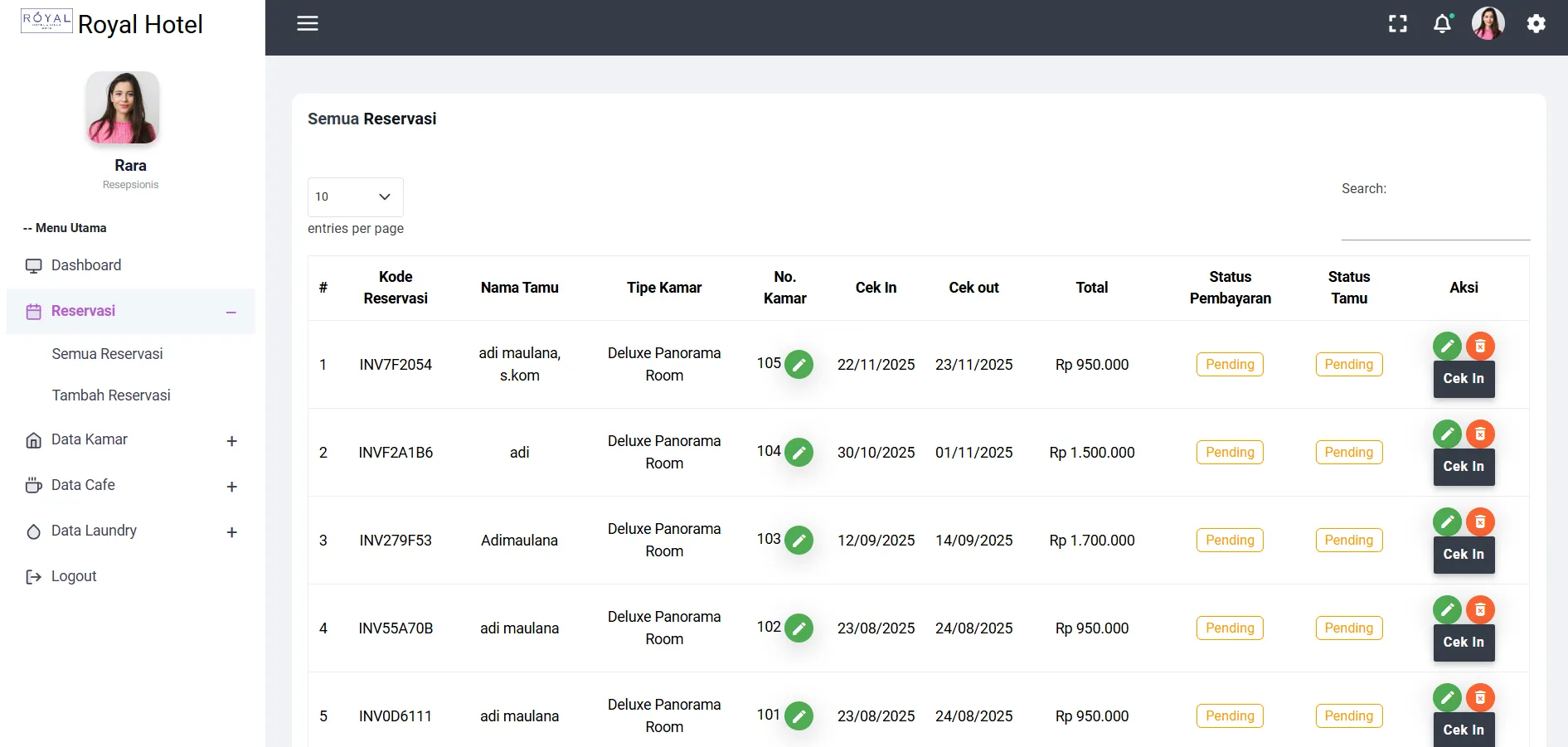This screenshot has height=747, width=1568.
Task: Delete reservation INV7F2054 using the trash icon
Action: (1480, 346)
